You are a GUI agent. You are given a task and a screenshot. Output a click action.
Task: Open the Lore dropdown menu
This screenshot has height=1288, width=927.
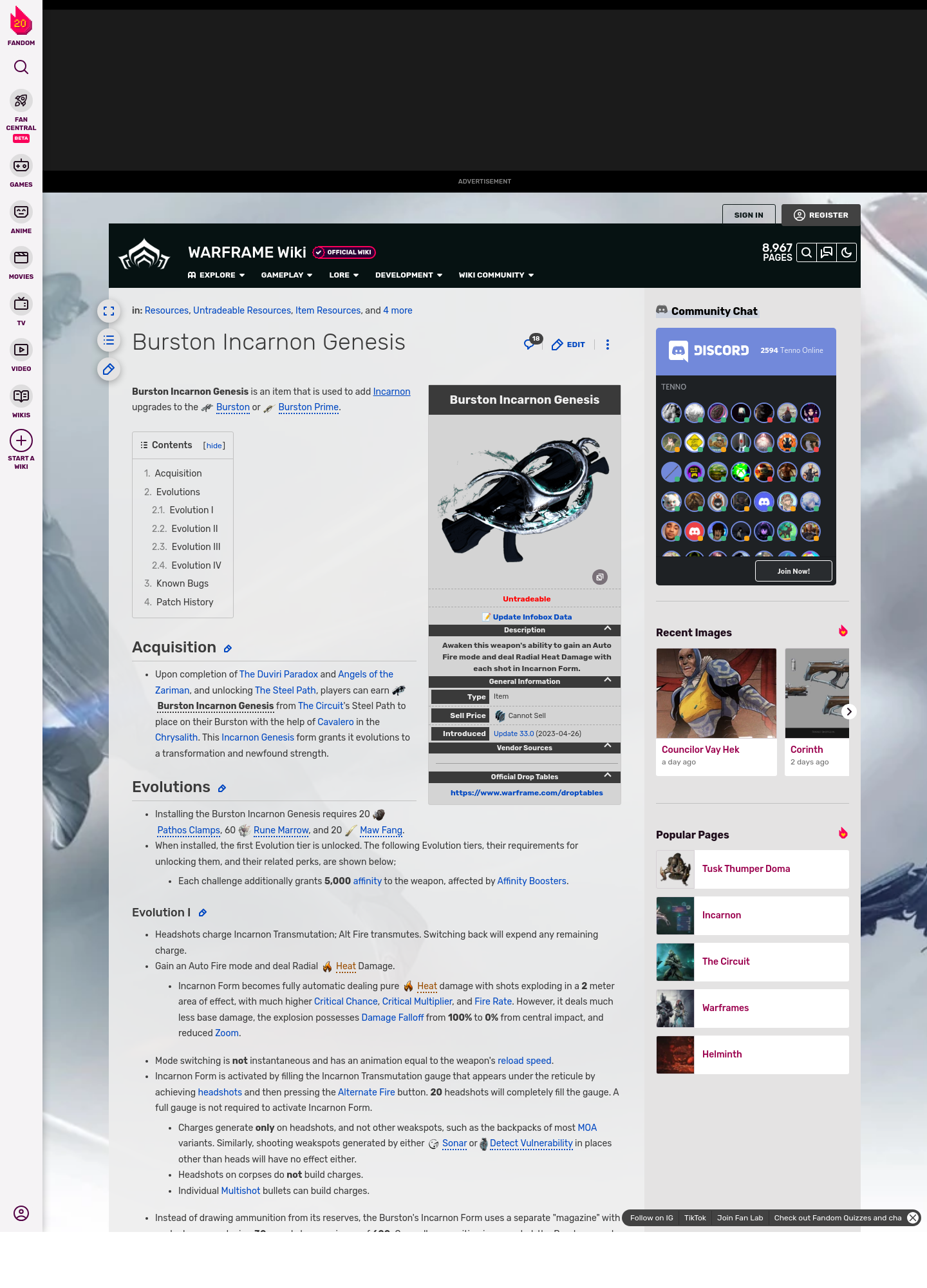pos(344,275)
